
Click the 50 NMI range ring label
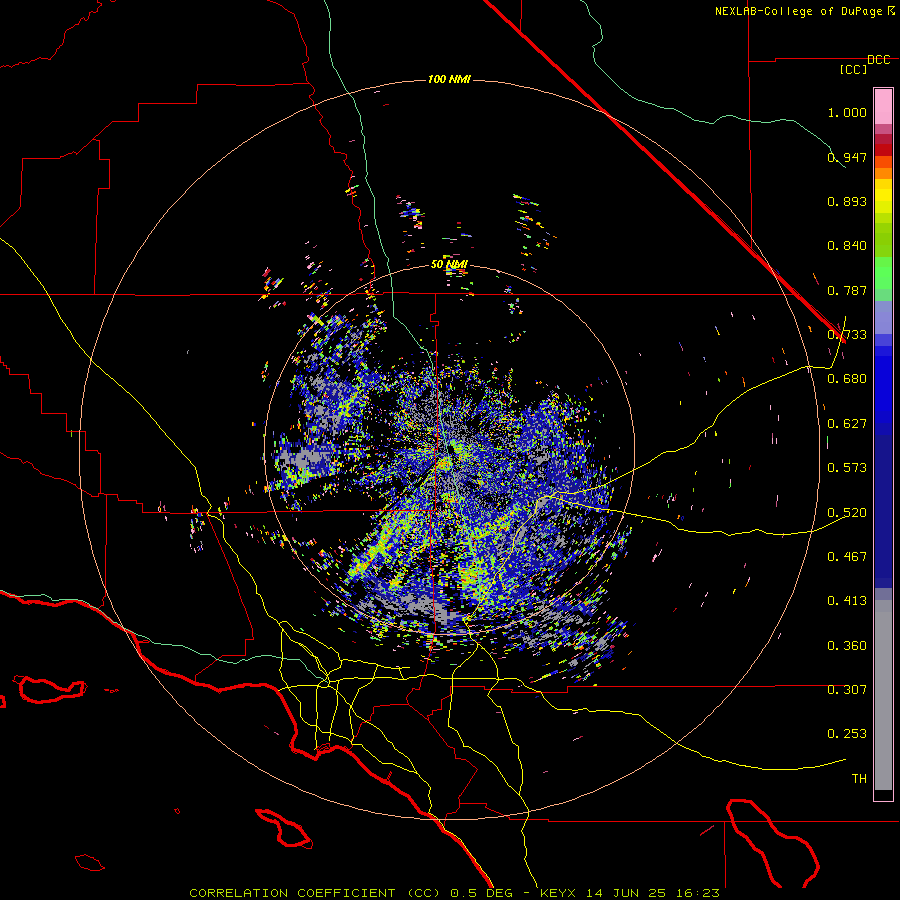coord(449,265)
